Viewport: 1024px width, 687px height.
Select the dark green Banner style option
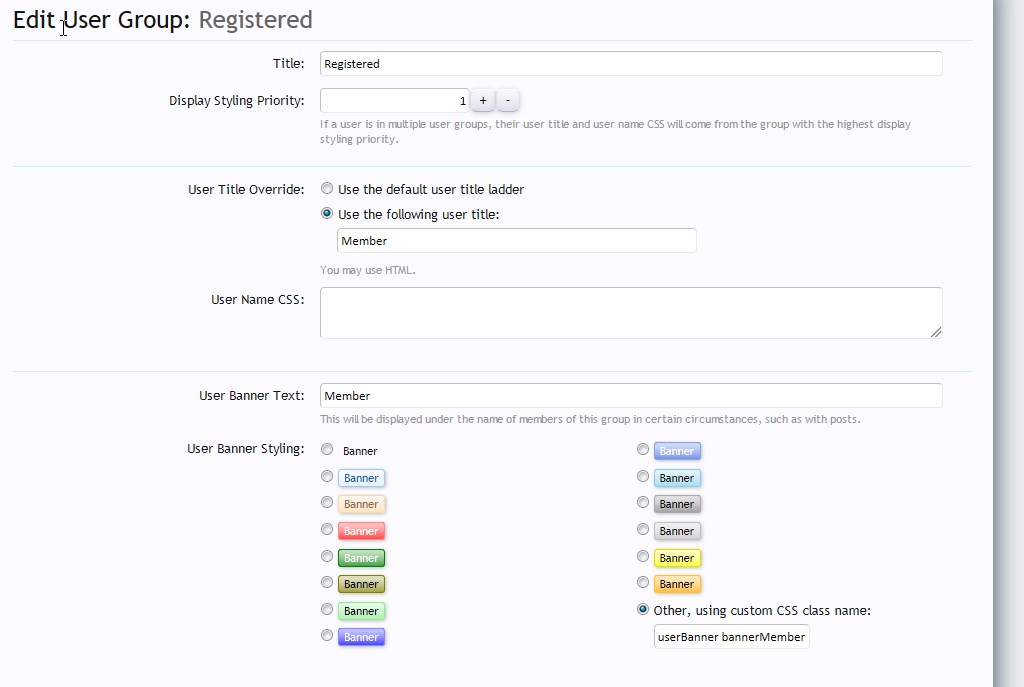click(x=327, y=557)
